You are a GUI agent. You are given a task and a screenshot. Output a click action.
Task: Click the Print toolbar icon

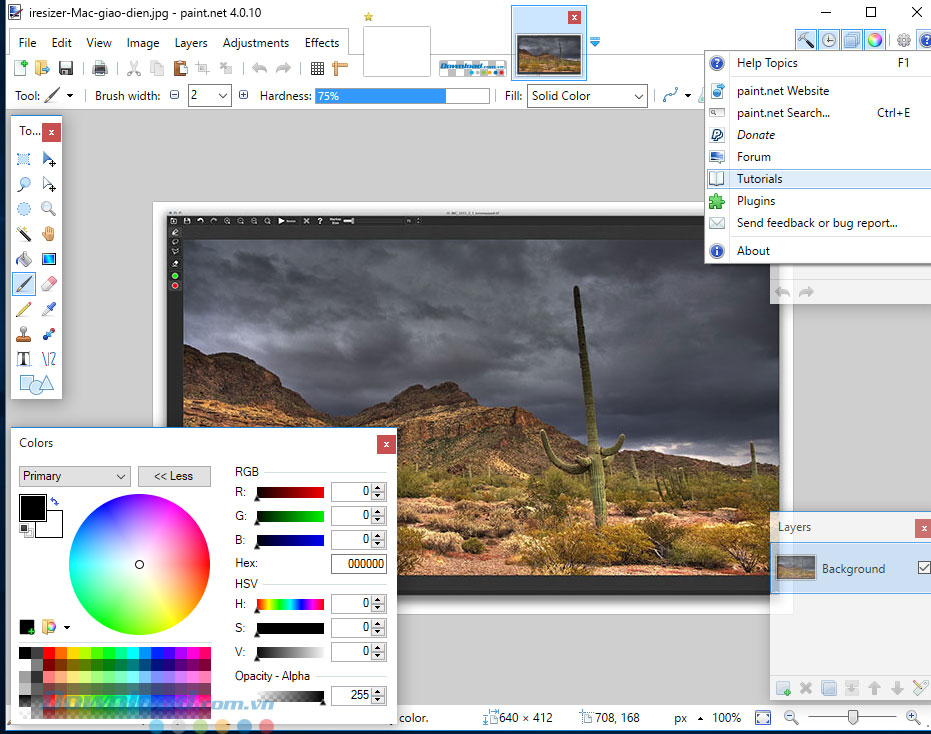[100, 68]
